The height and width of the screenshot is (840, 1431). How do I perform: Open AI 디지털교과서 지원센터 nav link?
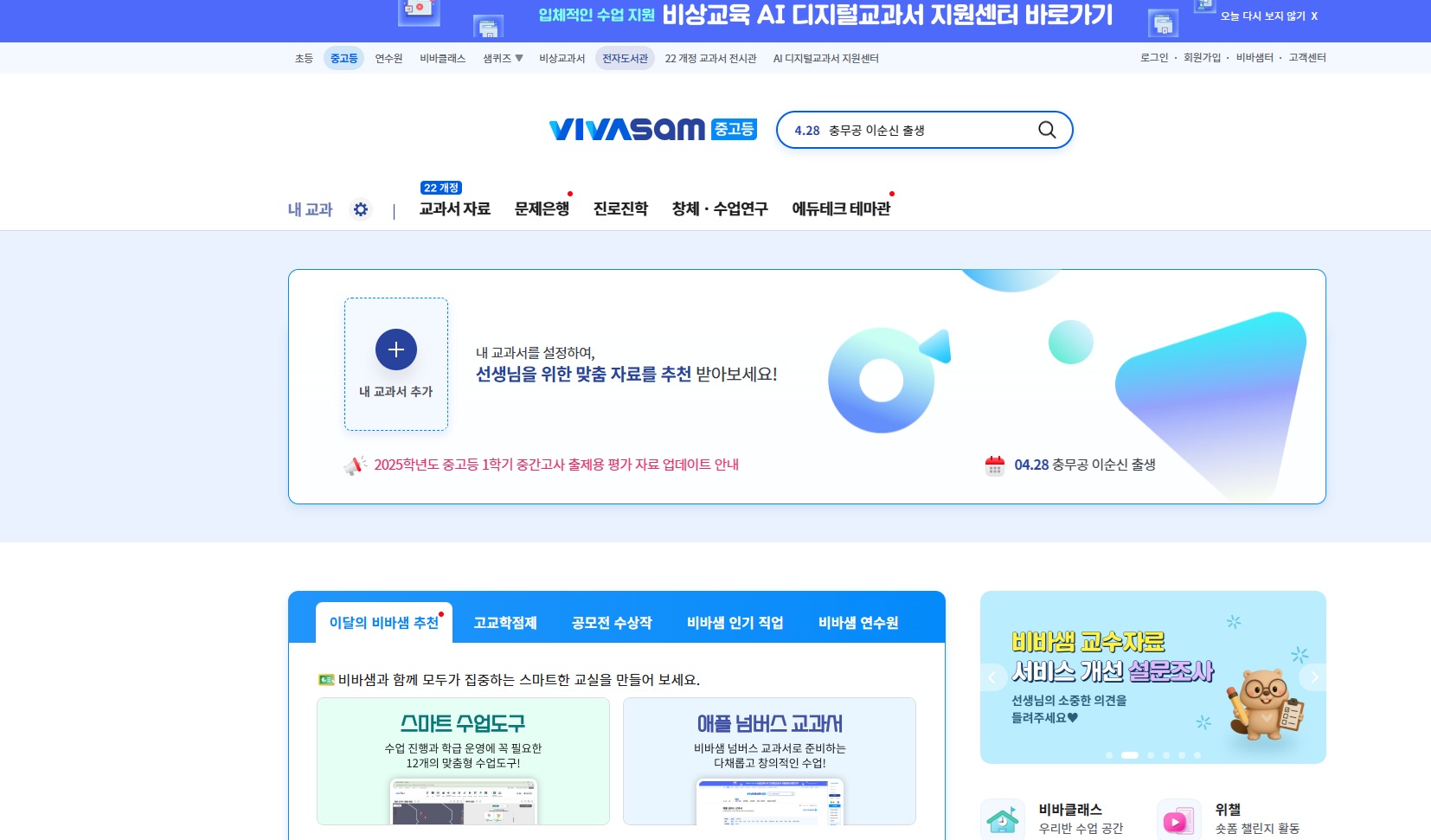pyautogui.click(x=825, y=58)
